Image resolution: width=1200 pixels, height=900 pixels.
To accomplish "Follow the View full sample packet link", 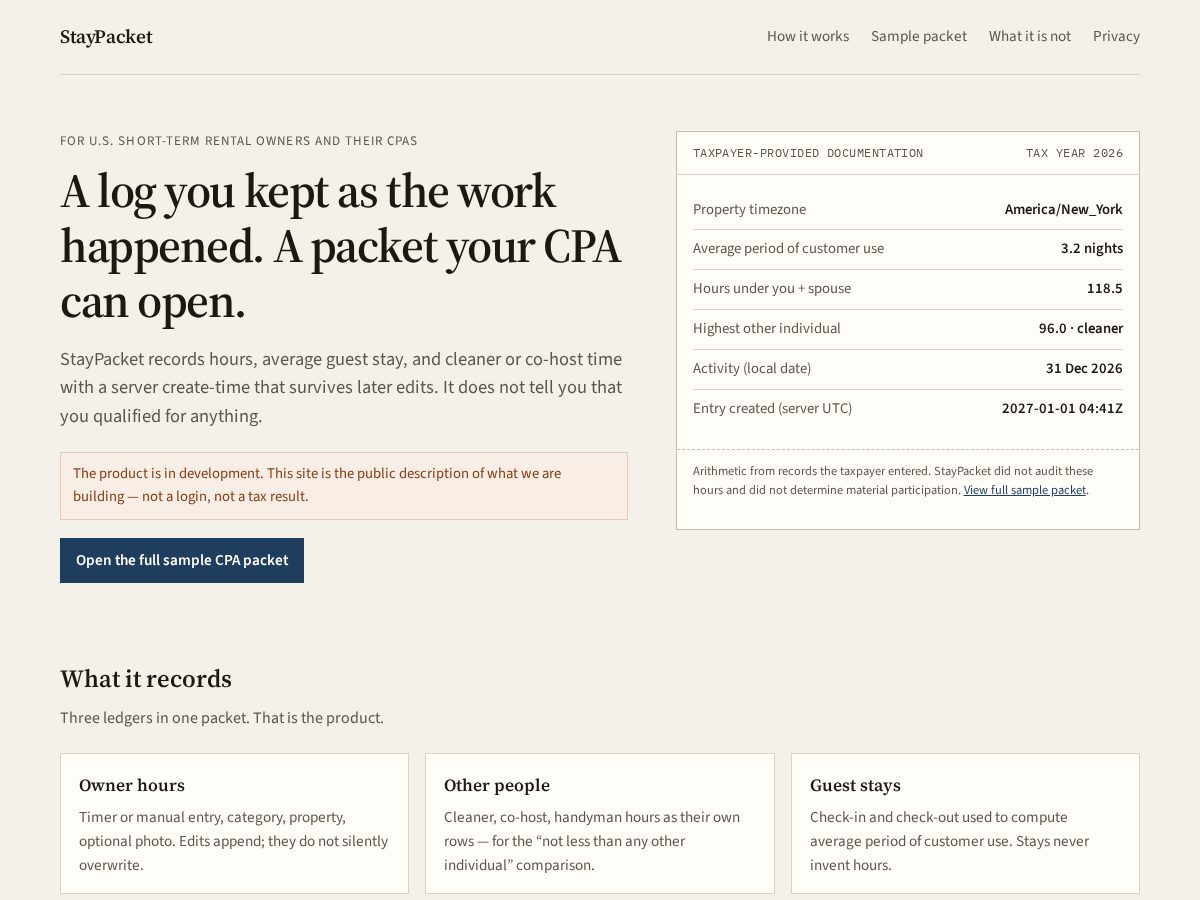I will (x=1025, y=490).
